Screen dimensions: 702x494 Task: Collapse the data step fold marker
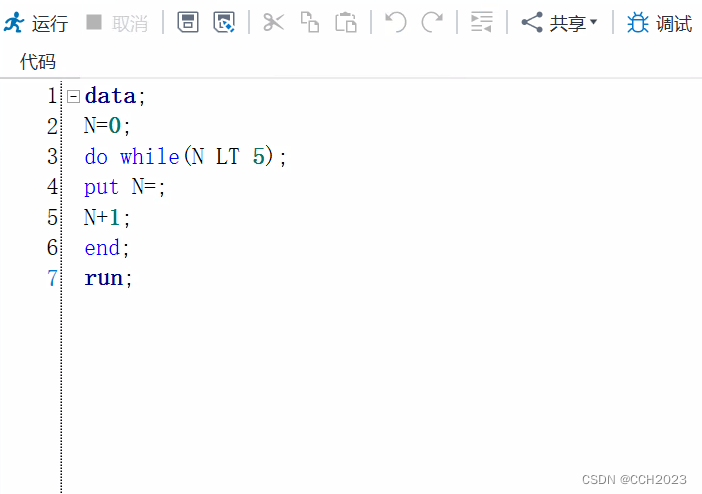[x=73, y=96]
